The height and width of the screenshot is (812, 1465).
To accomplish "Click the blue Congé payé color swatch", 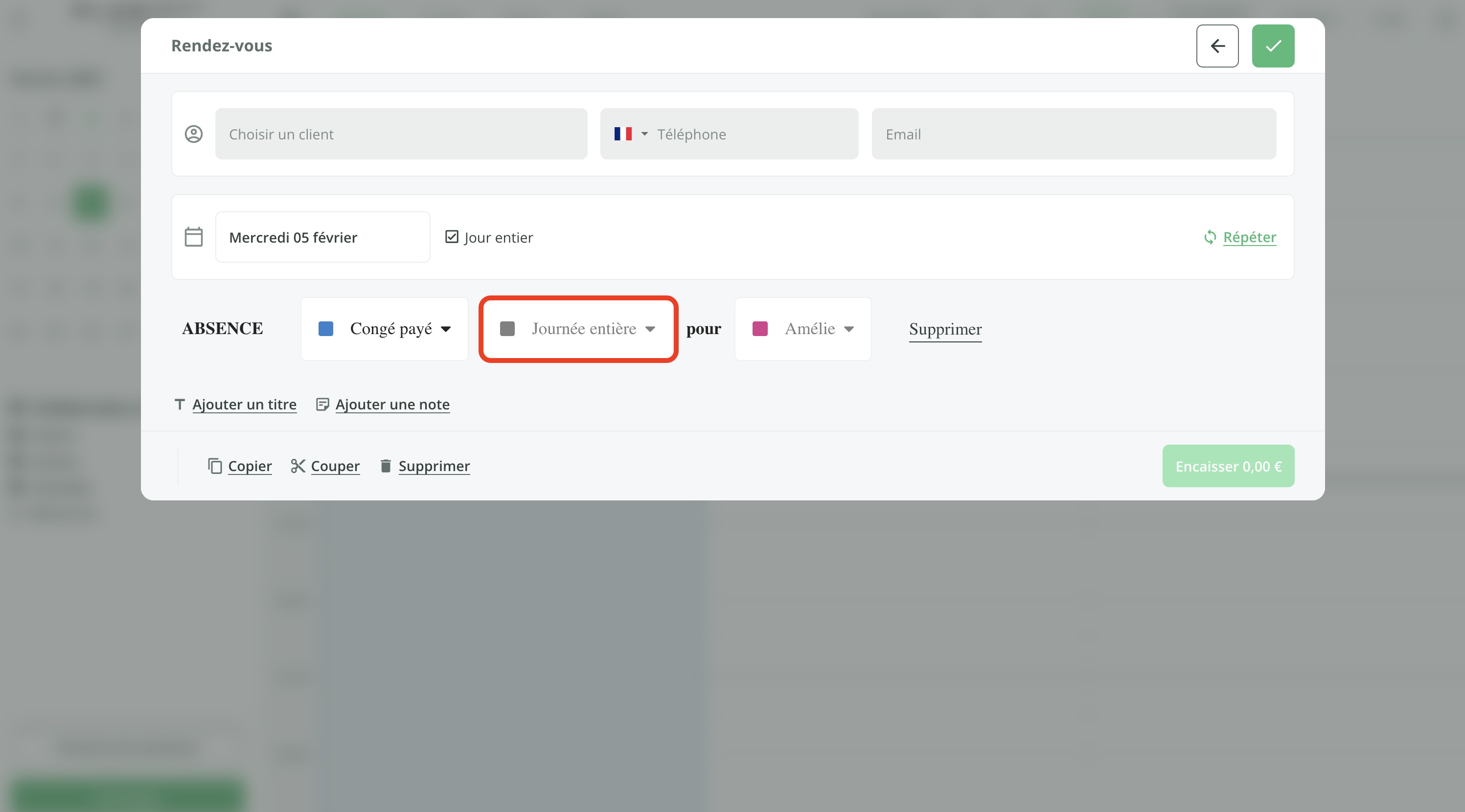I will point(325,329).
